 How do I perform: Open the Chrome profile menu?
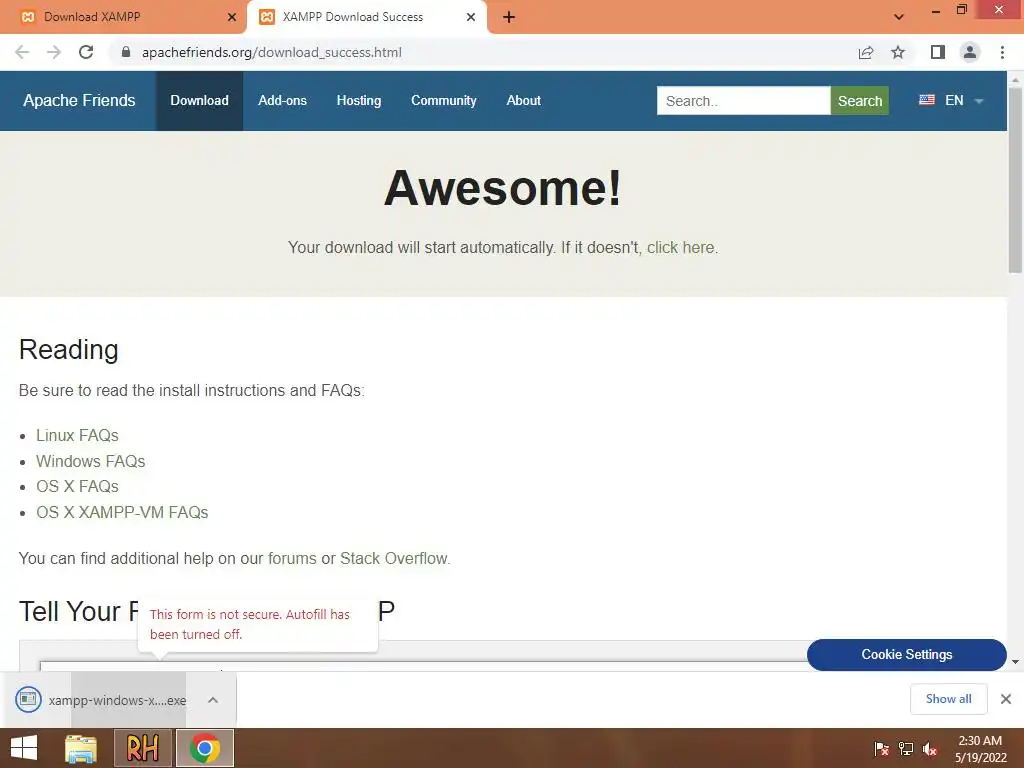click(x=970, y=52)
